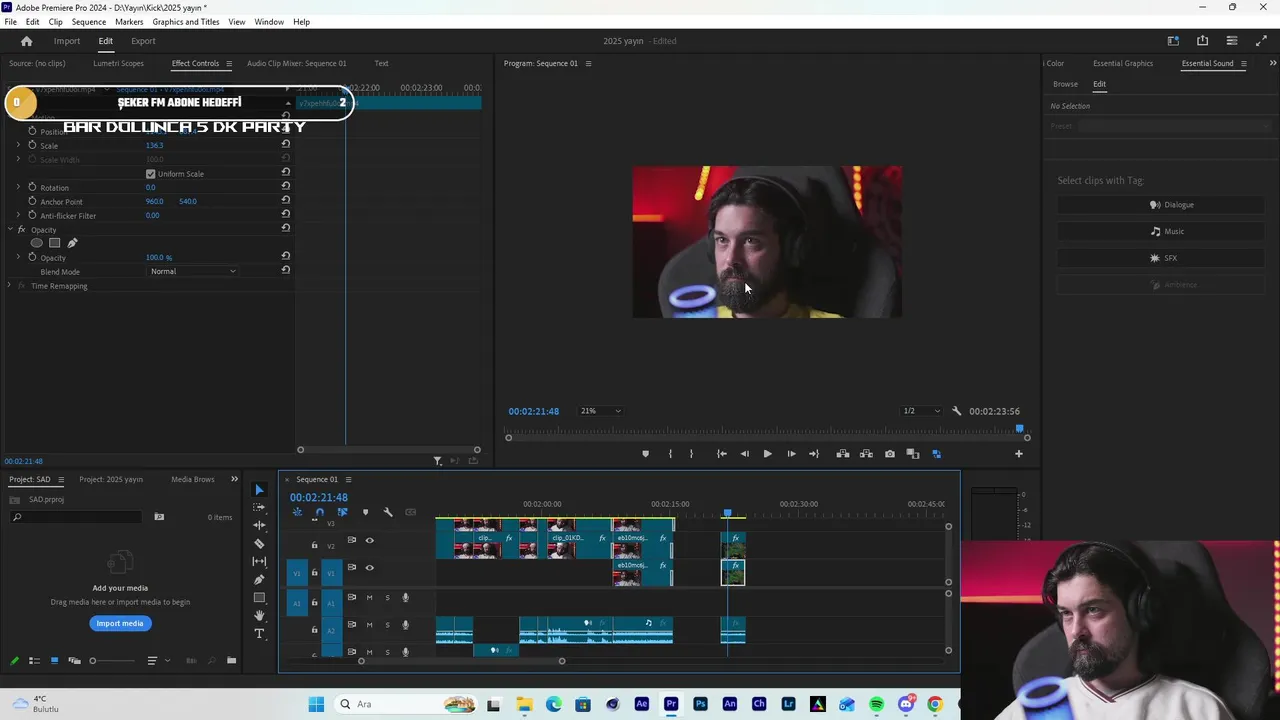Select the Ripple Edit tool
1280x720 pixels.
(x=259, y=525)
